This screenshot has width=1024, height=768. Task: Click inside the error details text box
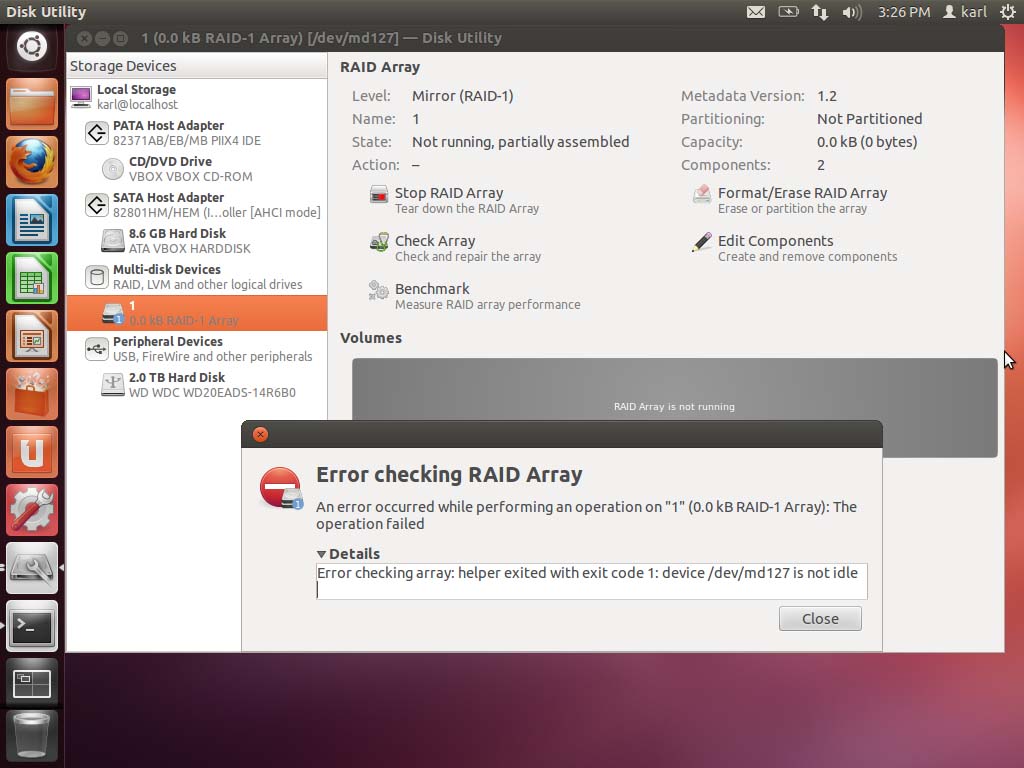tap(592, 581)
